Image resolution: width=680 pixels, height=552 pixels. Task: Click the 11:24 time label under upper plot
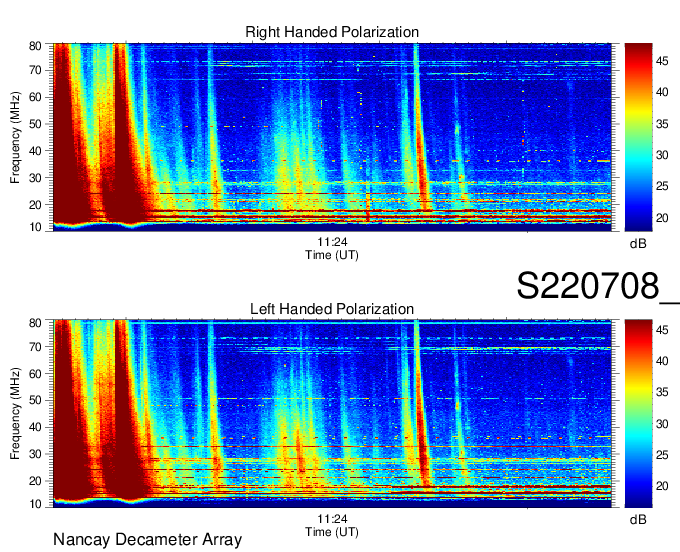pos(332,242)
